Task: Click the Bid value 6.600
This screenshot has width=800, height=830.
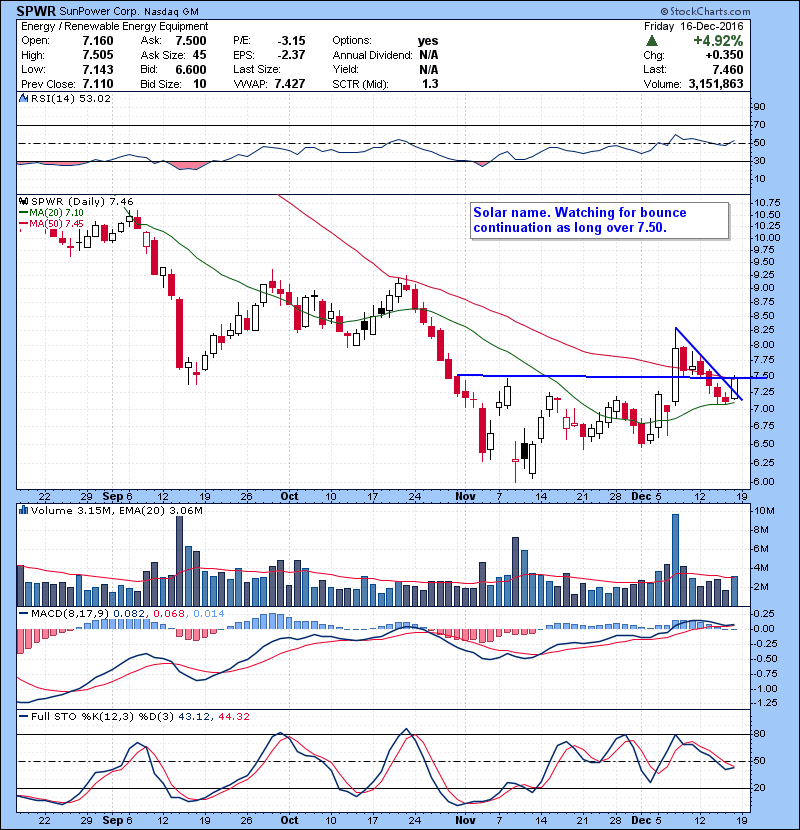Action: [191, 69]
